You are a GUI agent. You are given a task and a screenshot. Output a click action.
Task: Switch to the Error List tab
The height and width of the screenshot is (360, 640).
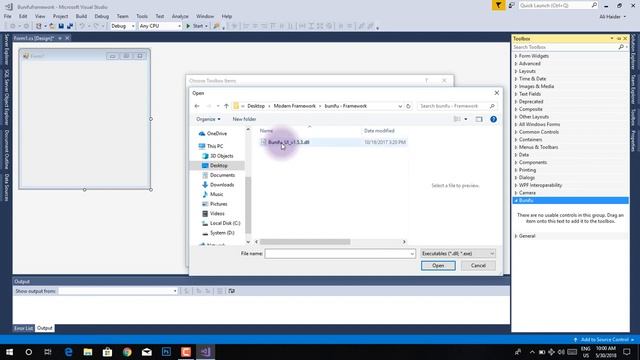pos(23,328)
